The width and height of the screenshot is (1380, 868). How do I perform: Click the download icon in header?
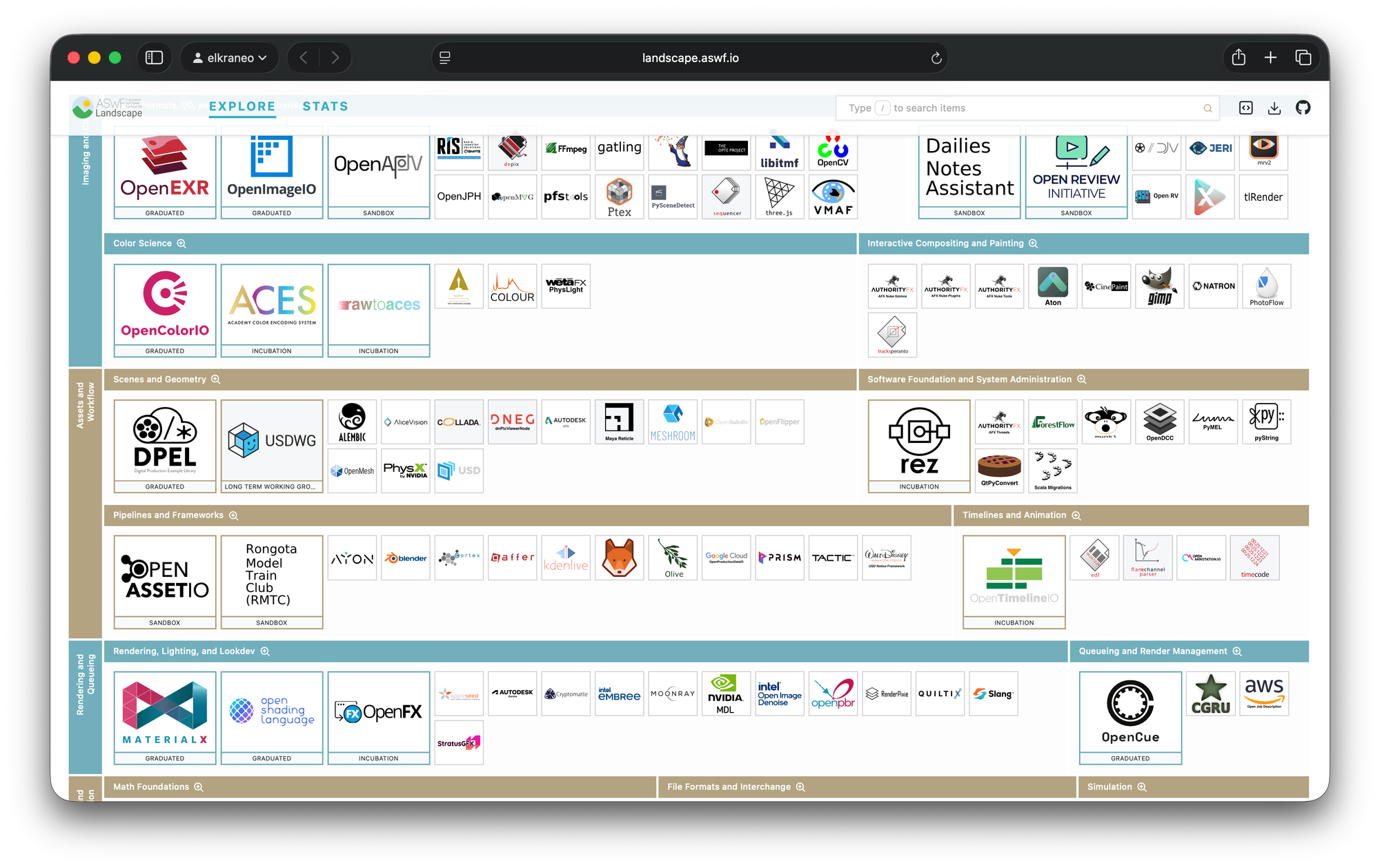[x=1274, y=108]
